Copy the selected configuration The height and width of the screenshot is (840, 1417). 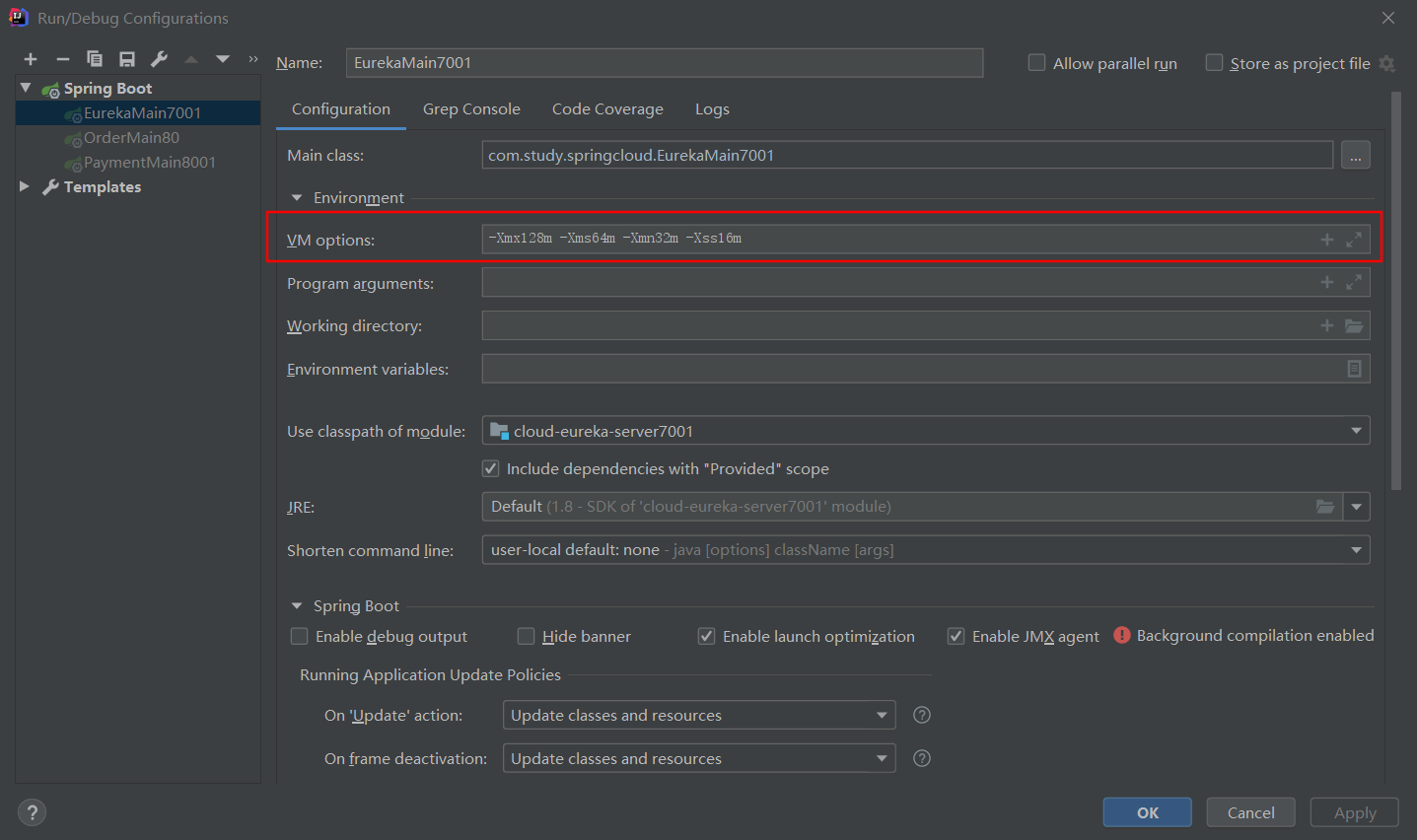pyautogui.click(x=95, y=59)
